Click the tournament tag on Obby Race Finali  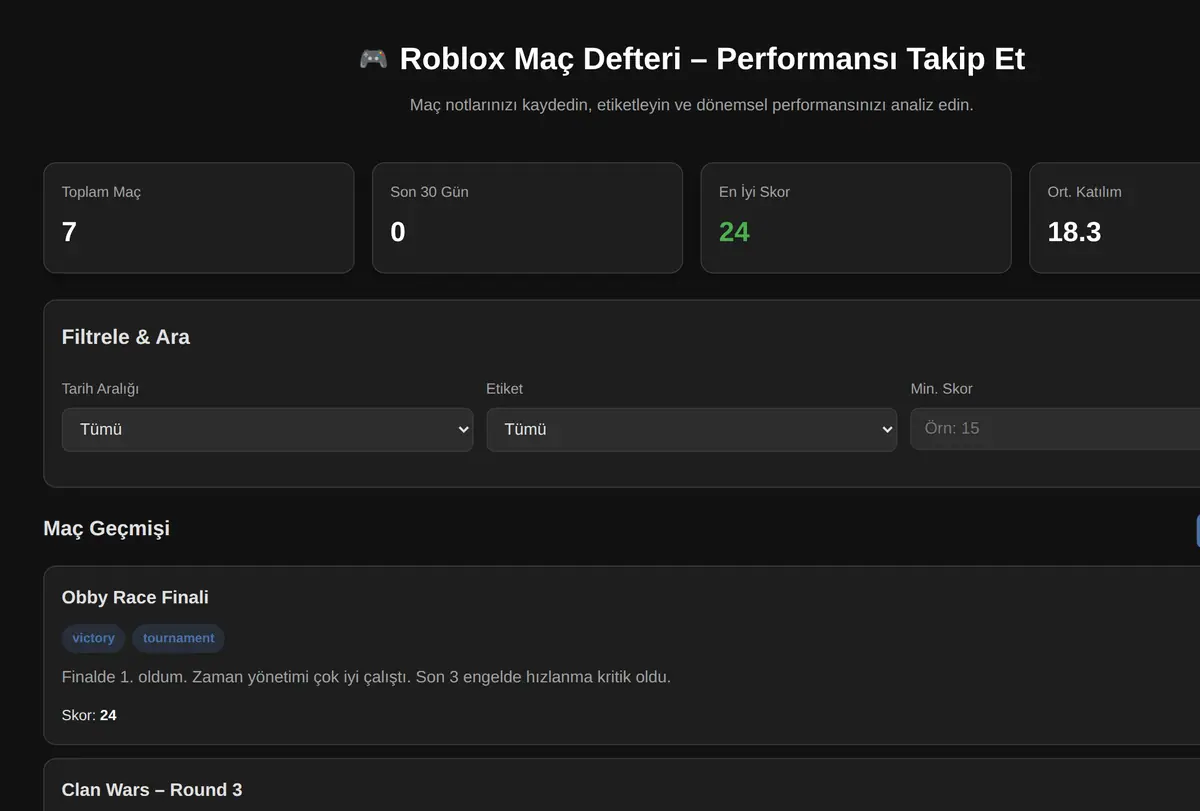coord(178,638)
